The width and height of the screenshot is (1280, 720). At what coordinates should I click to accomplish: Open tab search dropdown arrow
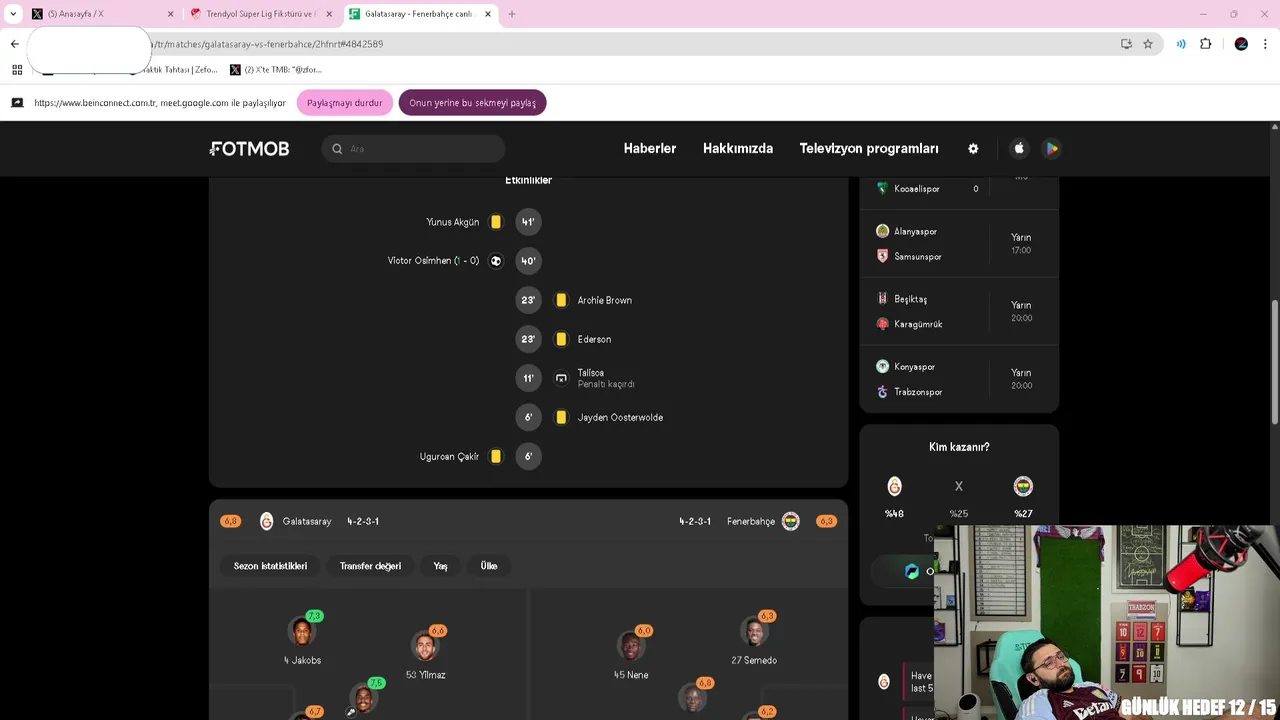coord(13,14)
